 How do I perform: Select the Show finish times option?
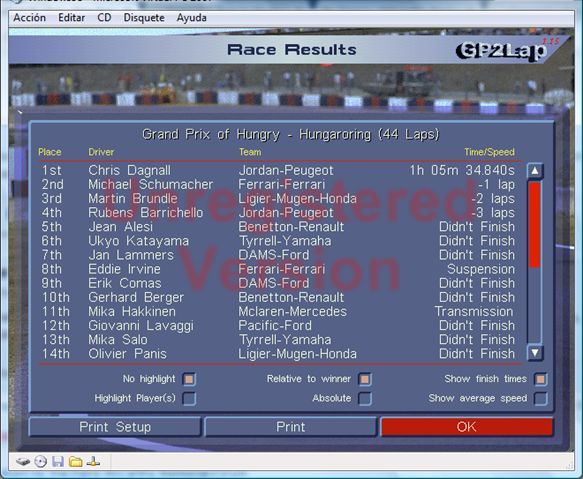[540, 379]
